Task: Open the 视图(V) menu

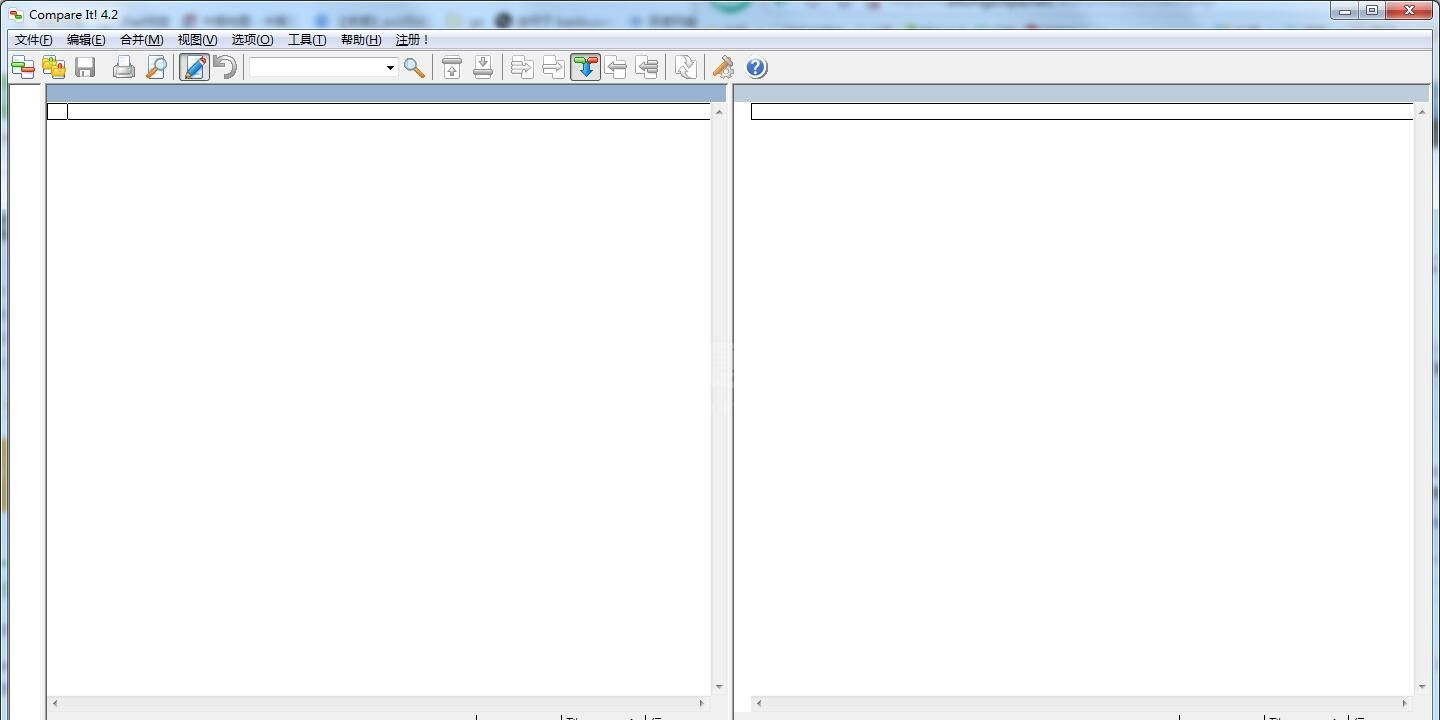Action: pyautogui.click(x=197, y=40)
